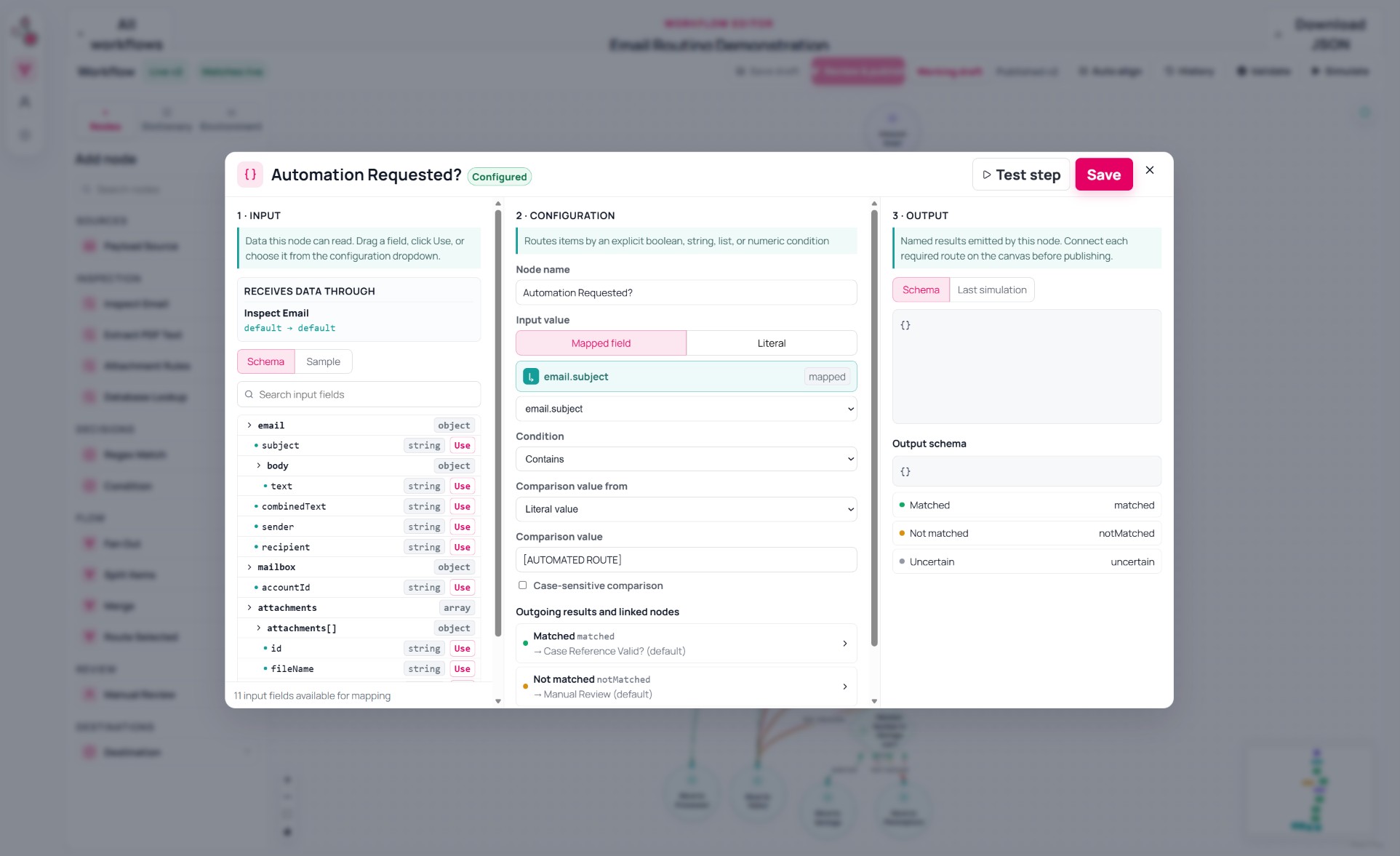Toggle Case-sensitive comparison checkbox
Viewport: 1400px width, 856px height.
(522, 585)
